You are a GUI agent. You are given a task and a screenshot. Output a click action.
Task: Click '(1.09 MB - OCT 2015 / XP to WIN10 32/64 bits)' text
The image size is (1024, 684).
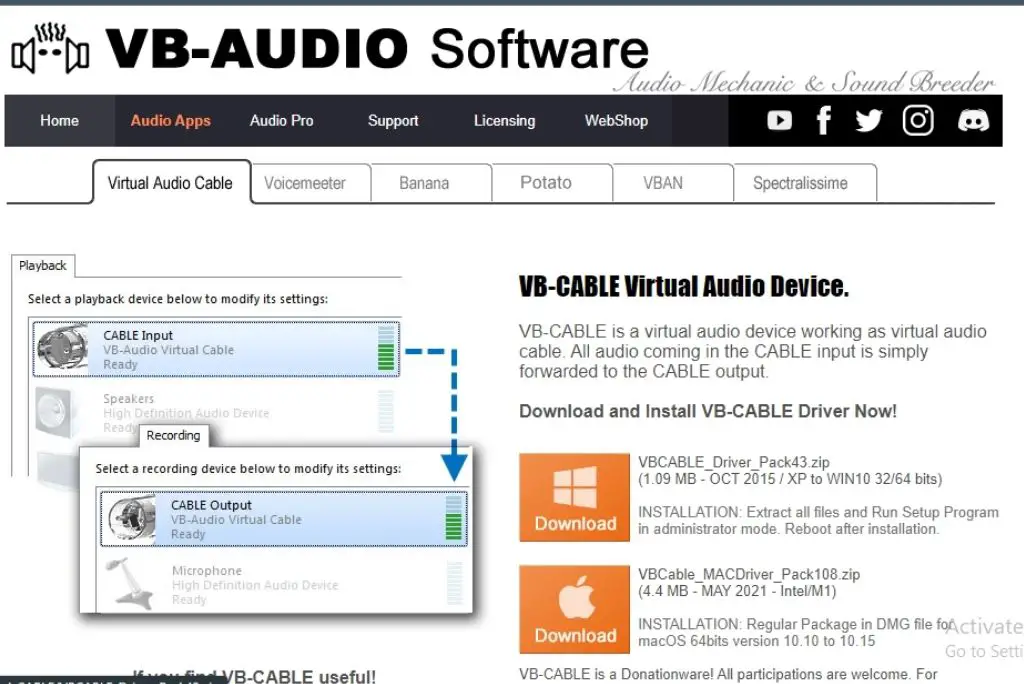[x=790, y=479]
